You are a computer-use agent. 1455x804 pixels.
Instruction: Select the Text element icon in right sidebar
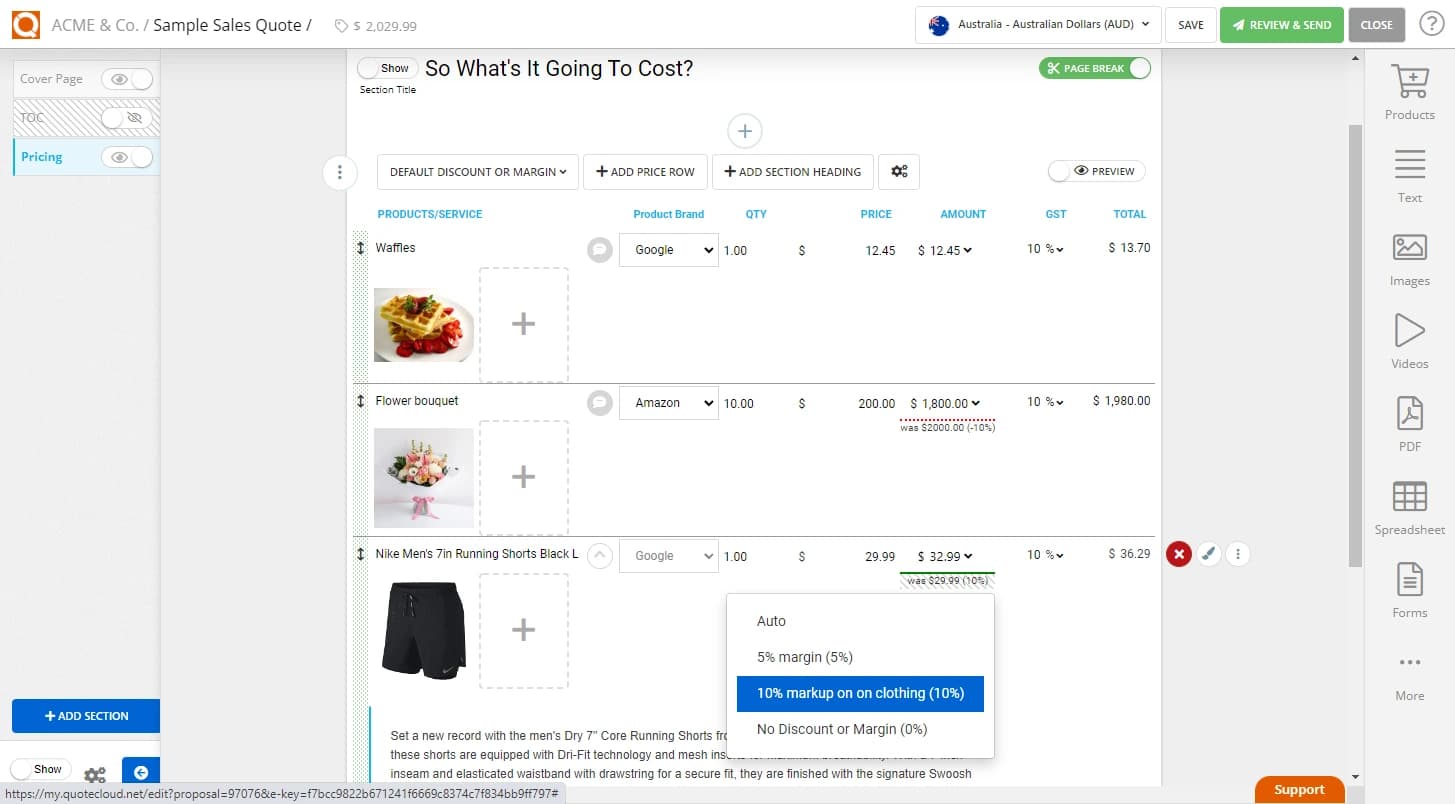click(1409, 174)
